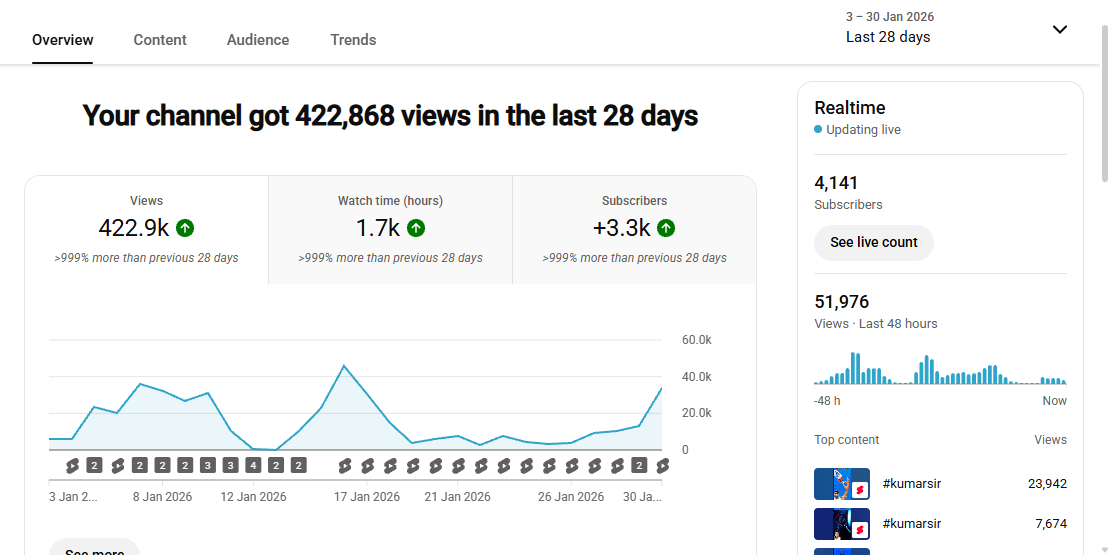
Task: Select the Watch time (hours) metric card
Action: (x=390, y=230)
